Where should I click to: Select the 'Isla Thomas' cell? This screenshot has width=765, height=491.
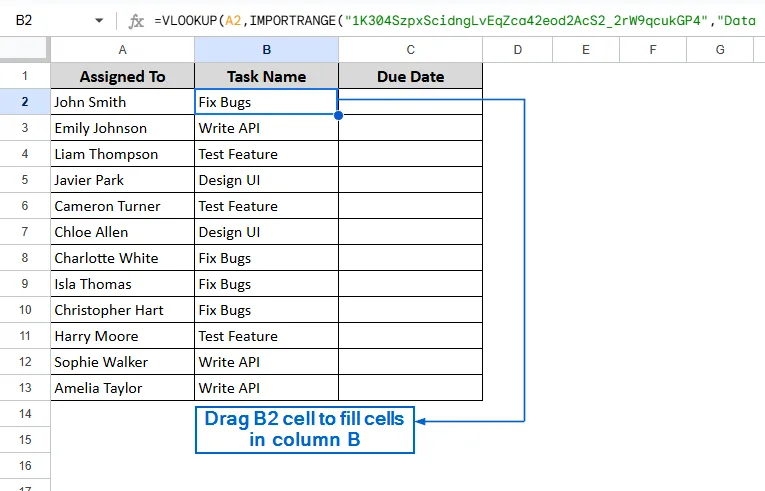coord(122,284)
